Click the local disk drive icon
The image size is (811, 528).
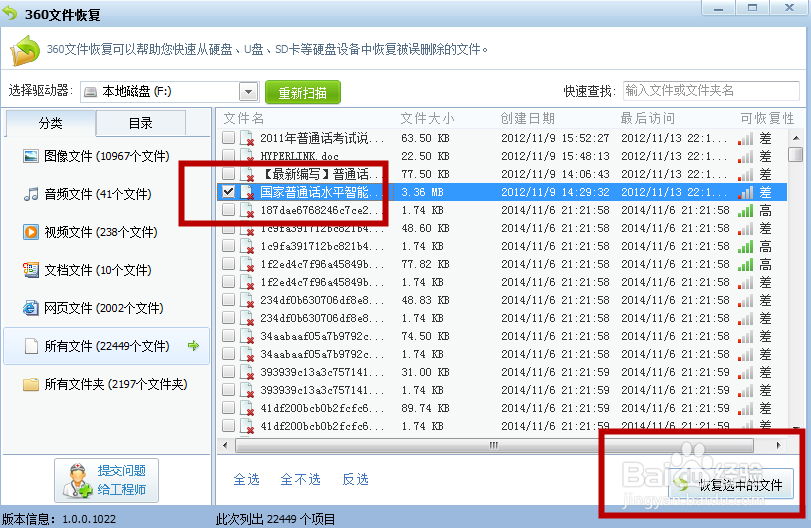point(91,92)
